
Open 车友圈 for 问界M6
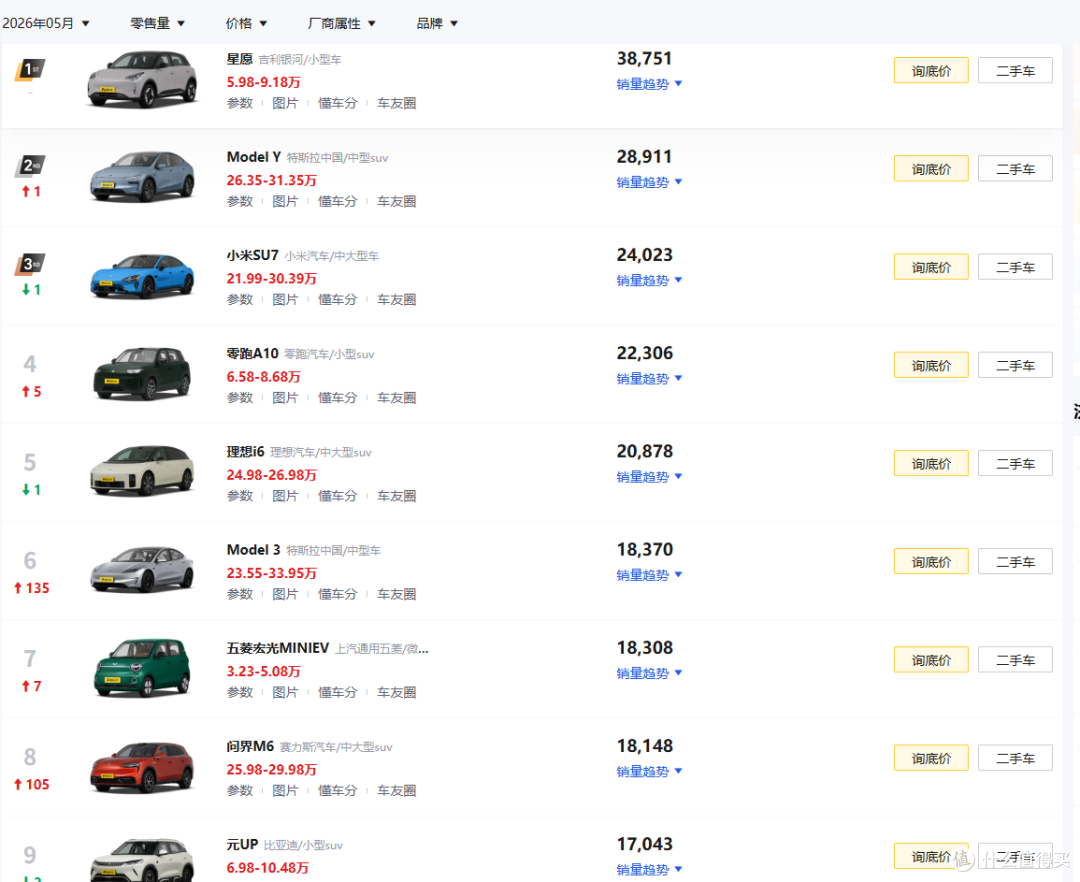coord(397,791)
